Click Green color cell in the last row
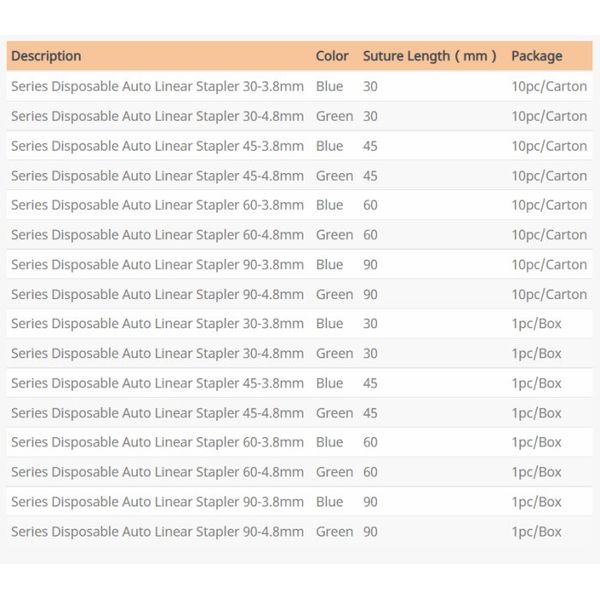The image size is (600, 600). coord(334,532)
